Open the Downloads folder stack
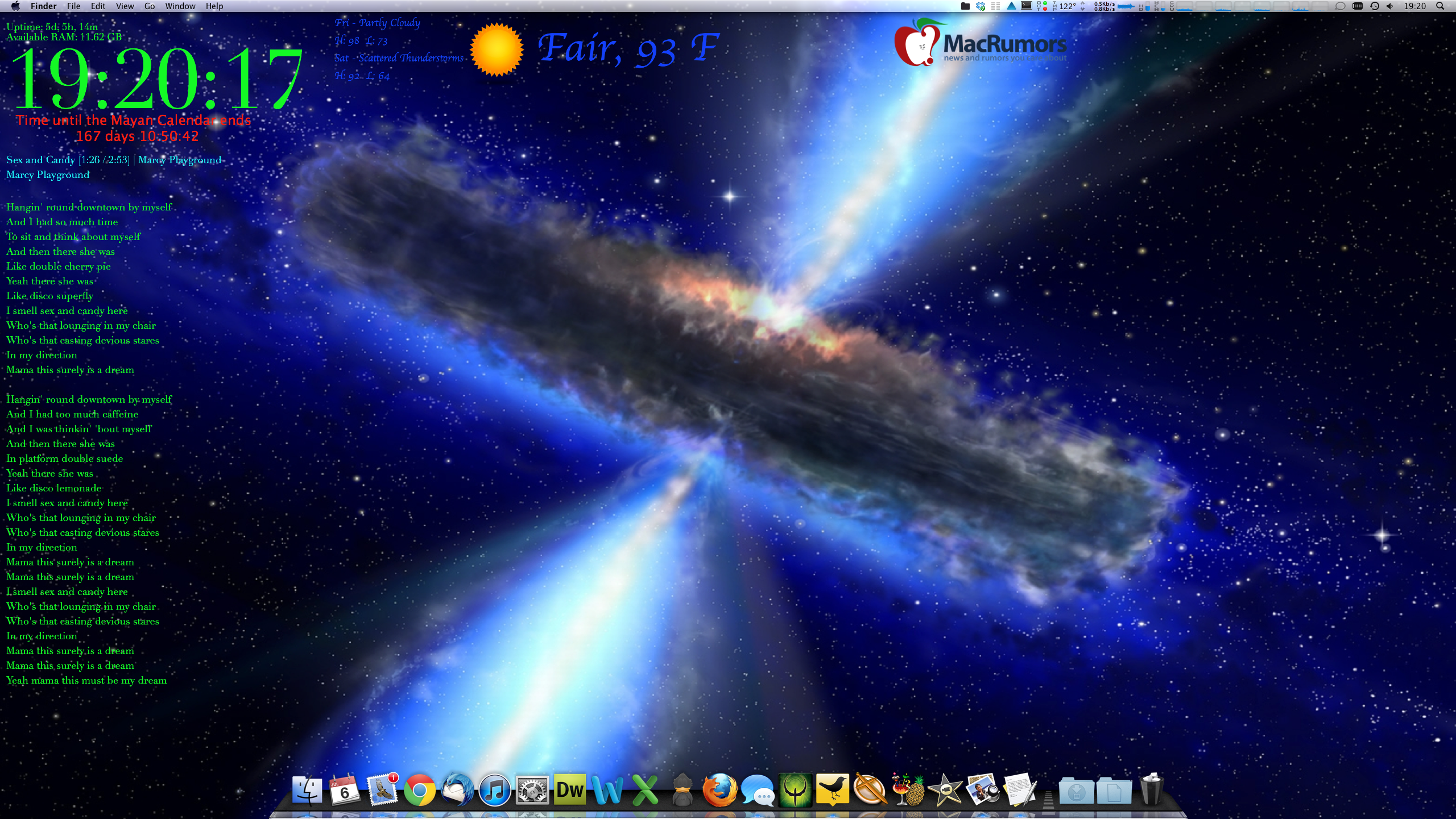This screenshot has height=819, width=1456. (x=1076, y=790)
